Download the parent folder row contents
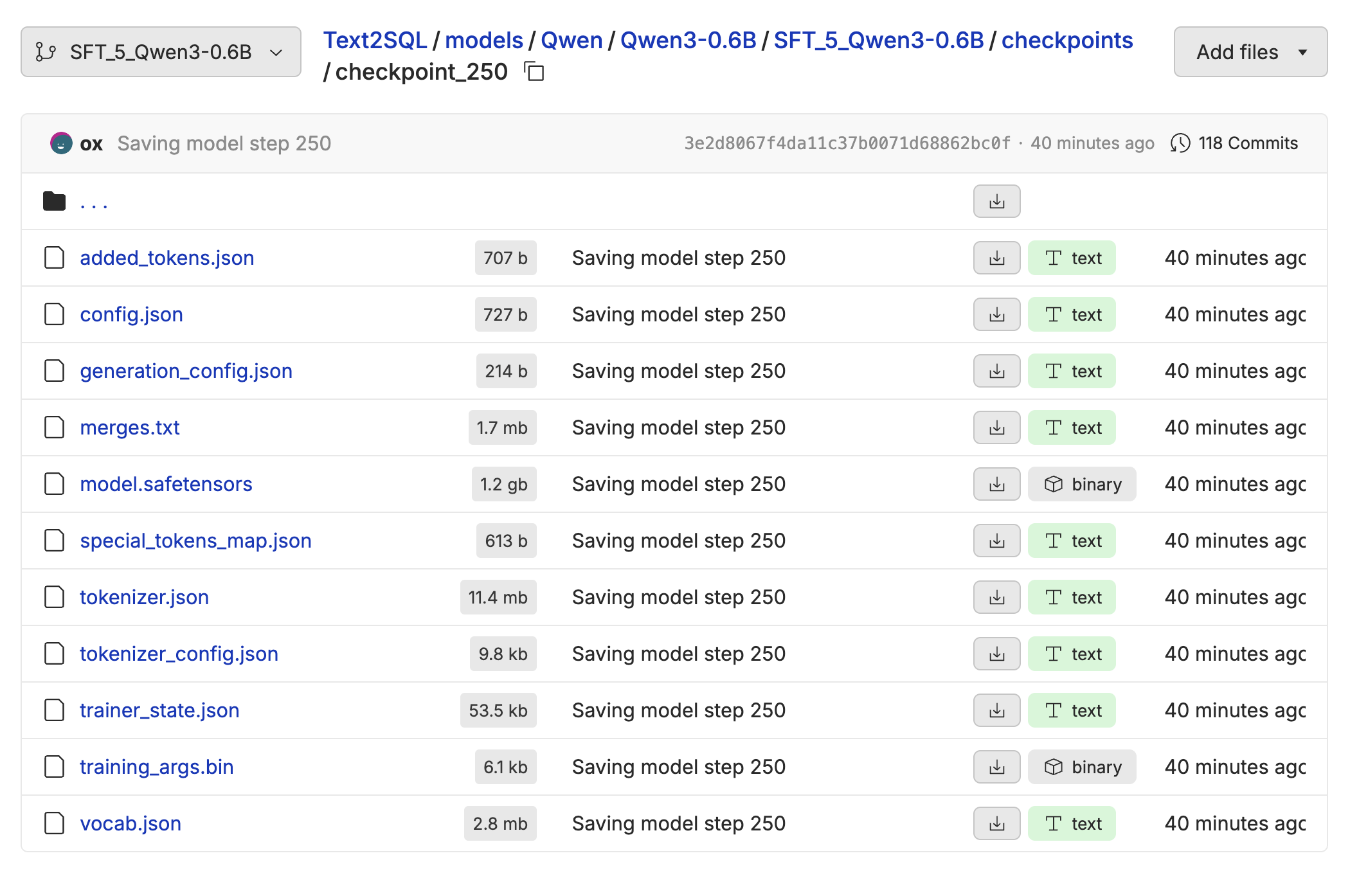This screenshot has height=896, width=1368. (996, 201)
